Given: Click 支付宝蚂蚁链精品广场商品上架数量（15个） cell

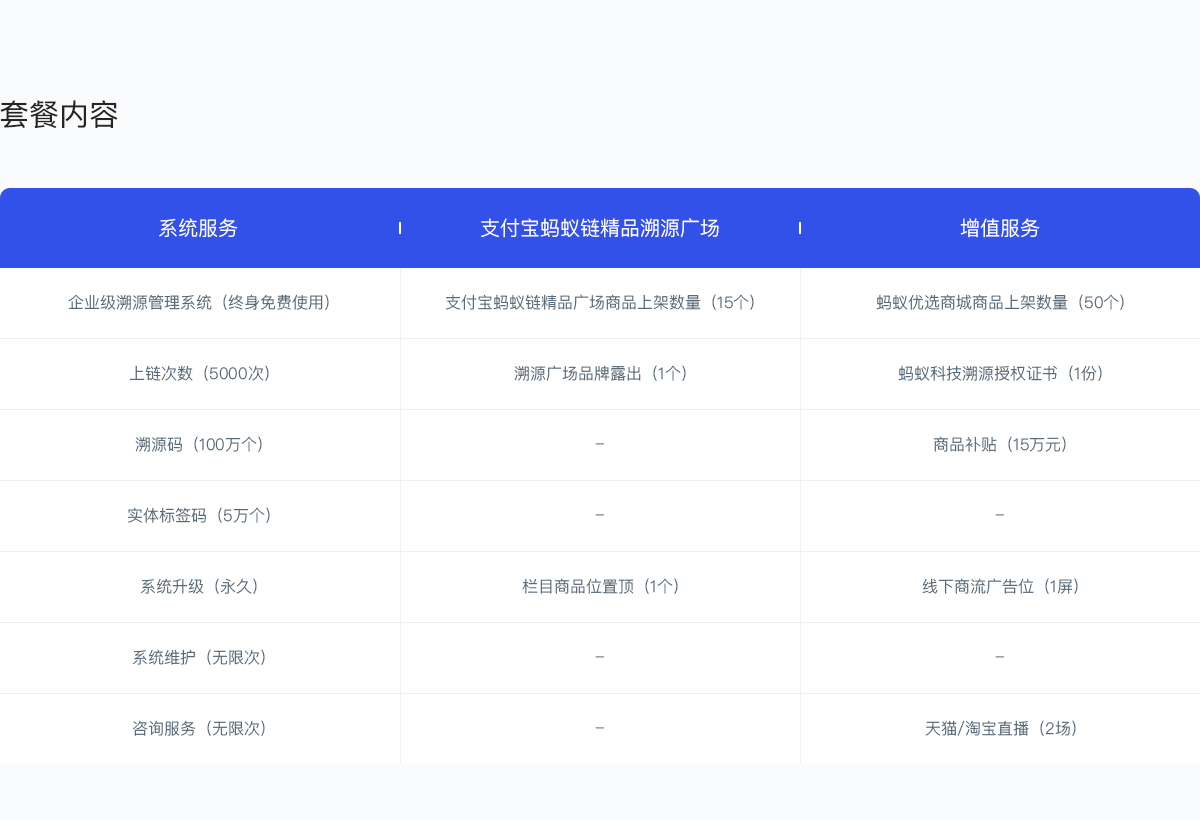Looking at the screenshot, I should coord(600,303).
